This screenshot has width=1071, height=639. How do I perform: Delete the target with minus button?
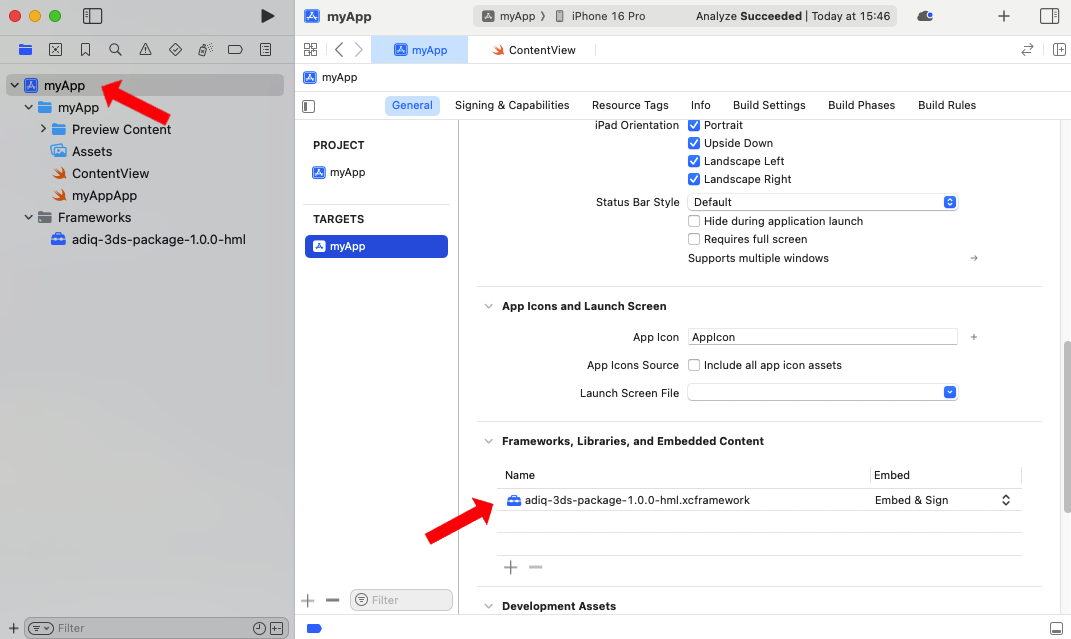(333, 600)
